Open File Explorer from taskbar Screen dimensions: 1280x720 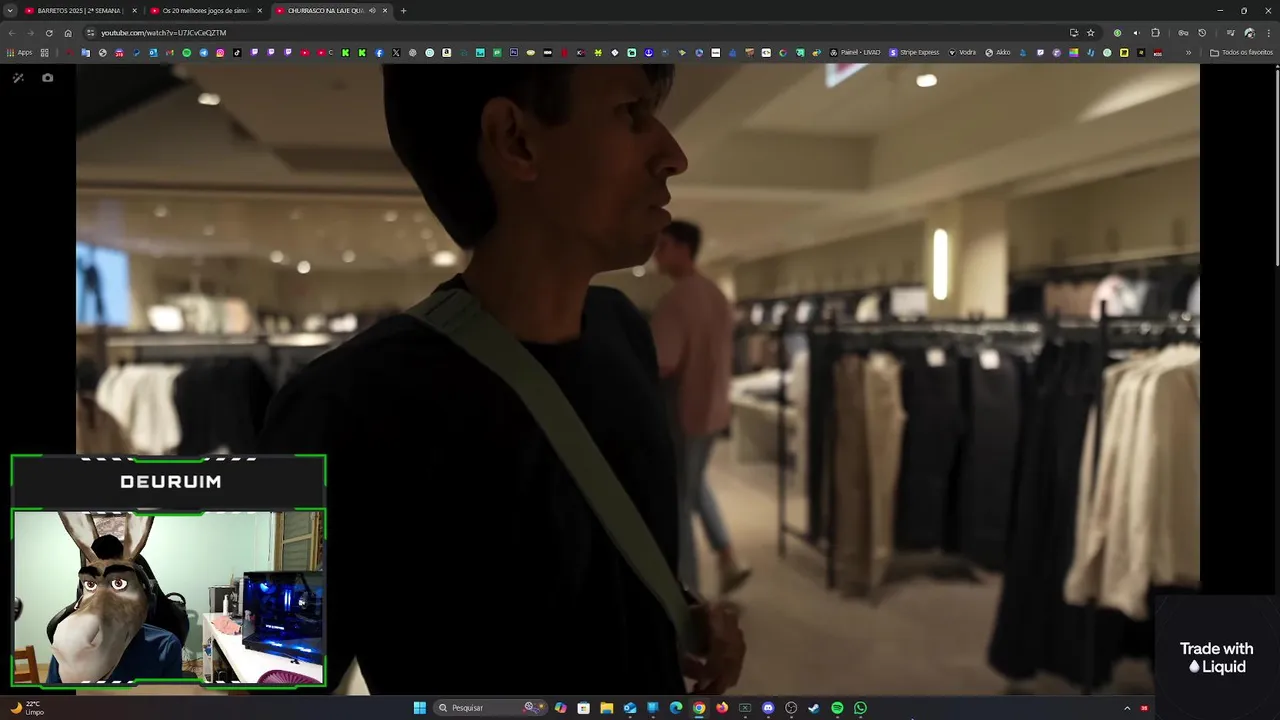pos(607,708)
